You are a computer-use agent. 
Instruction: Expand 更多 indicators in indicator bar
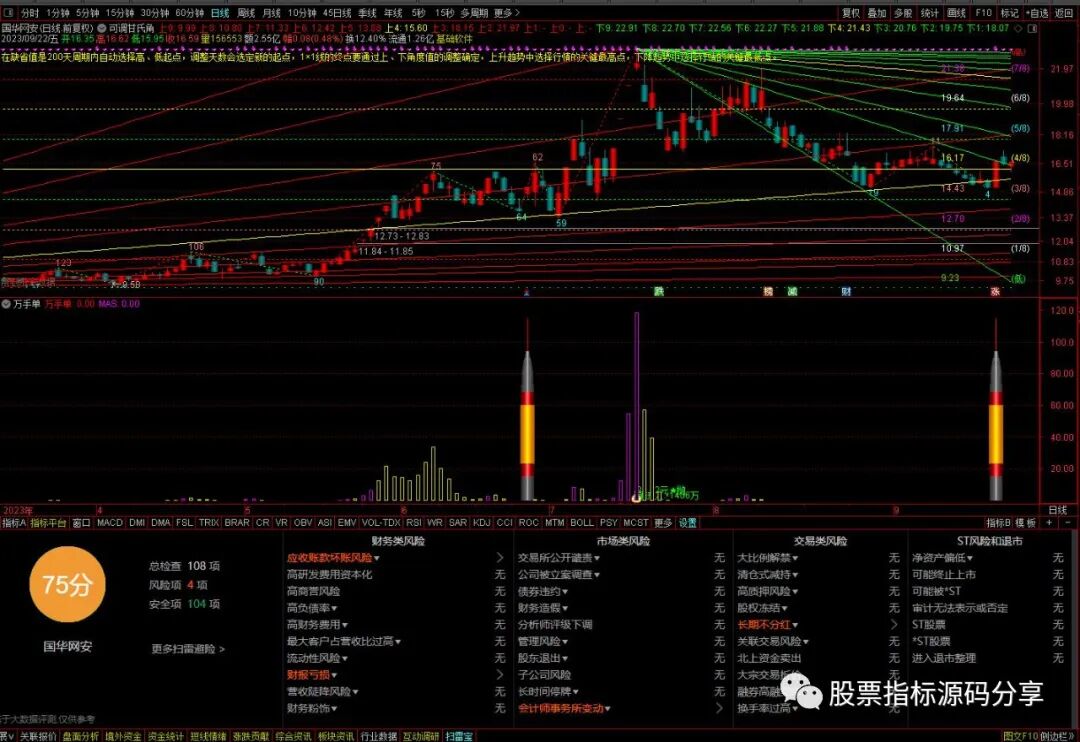[x=663, y=523]
